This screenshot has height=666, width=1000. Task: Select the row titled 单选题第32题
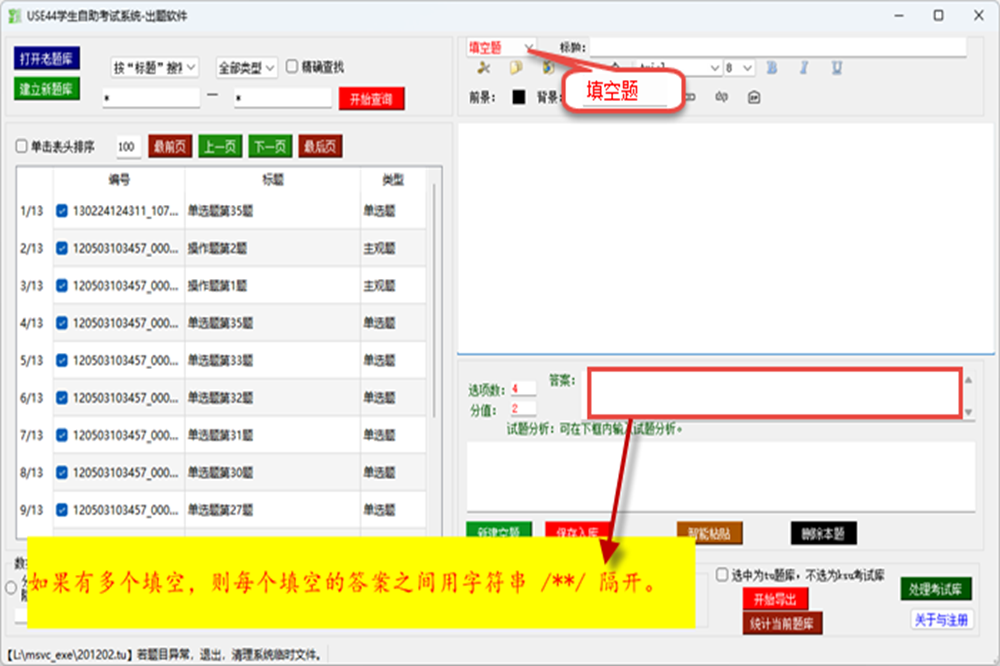point(221,398)
